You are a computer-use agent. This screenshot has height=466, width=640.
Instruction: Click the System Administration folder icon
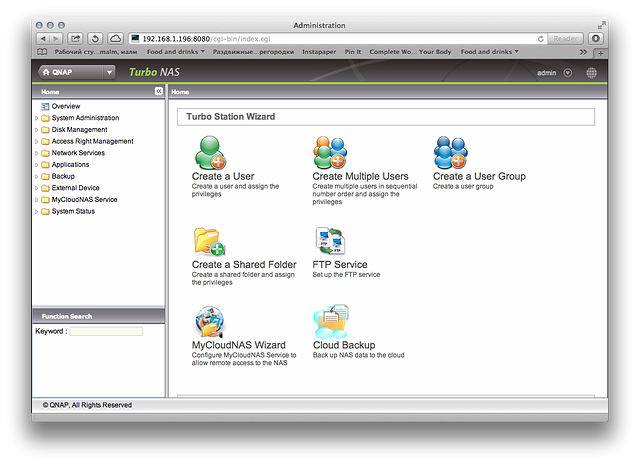tap(45, 118)
